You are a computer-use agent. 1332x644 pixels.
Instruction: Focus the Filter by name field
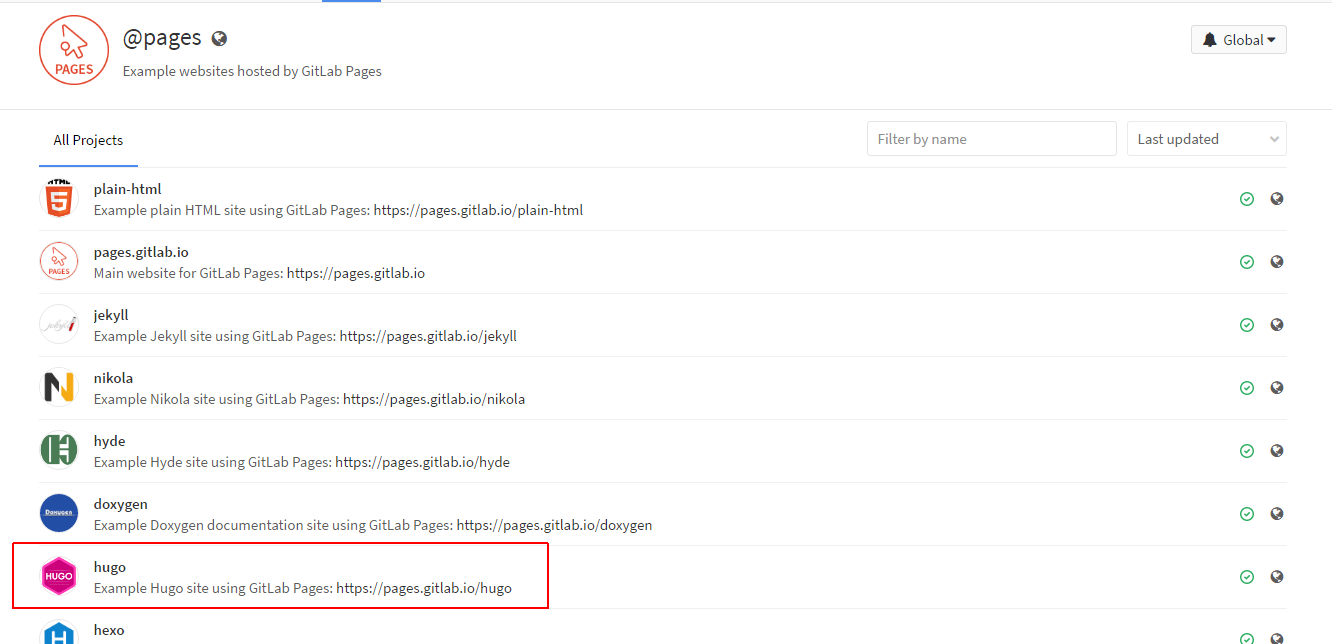(x=992, y=139)
